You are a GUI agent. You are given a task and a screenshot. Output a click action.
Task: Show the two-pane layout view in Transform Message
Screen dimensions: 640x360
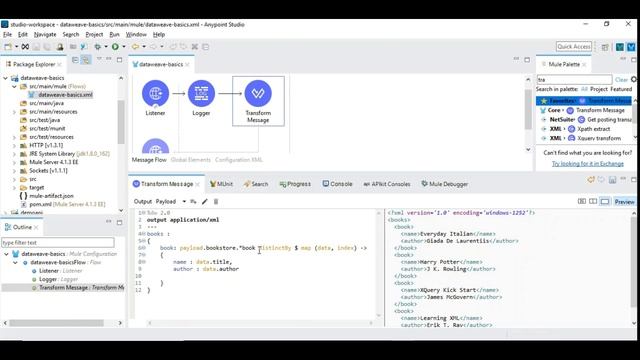click(593, 202)
